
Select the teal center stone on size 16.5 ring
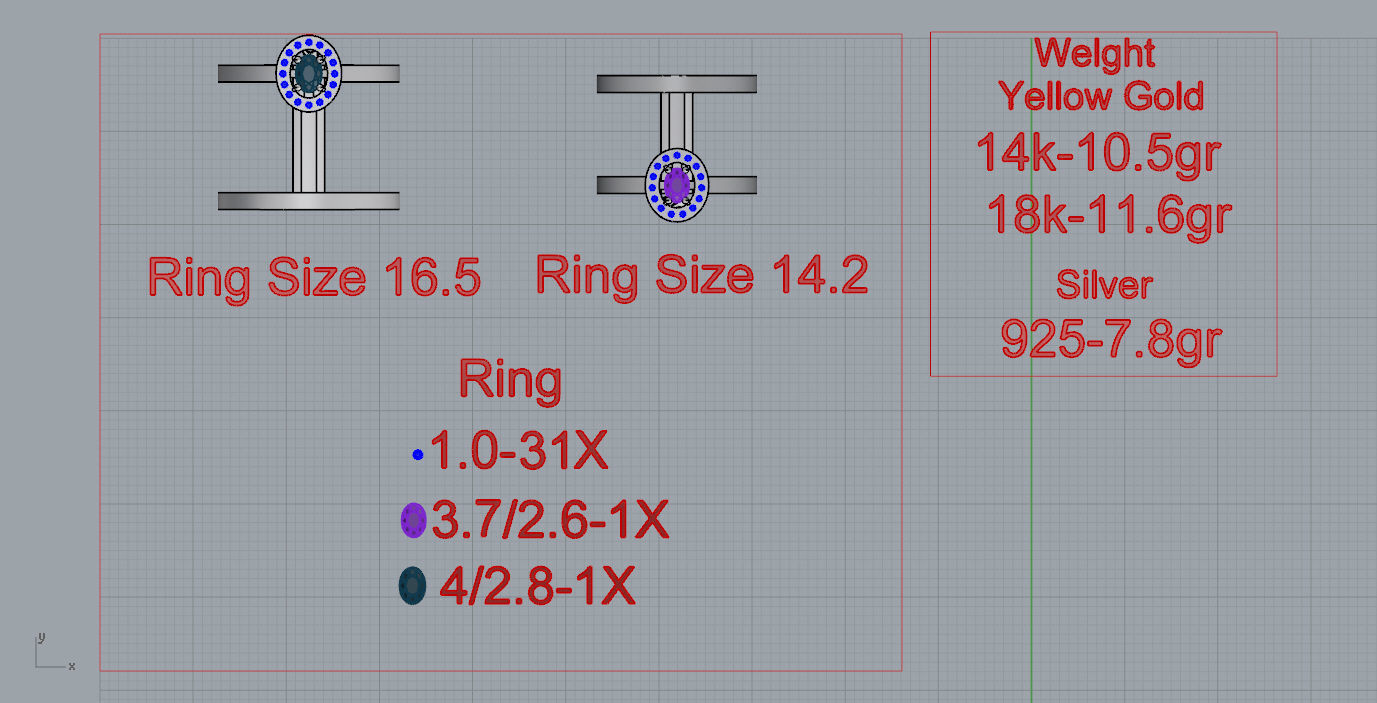click(309, 72)
